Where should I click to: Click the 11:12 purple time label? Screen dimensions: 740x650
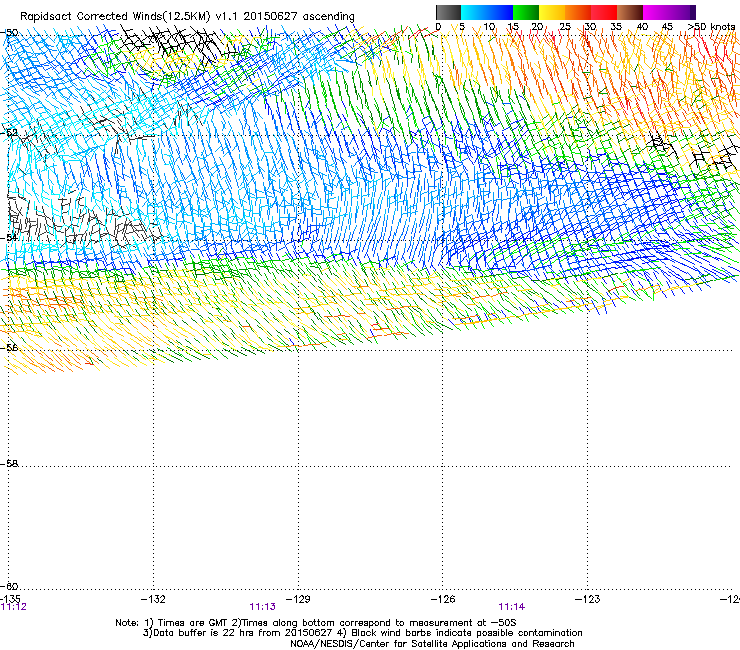tap(14, 607)
